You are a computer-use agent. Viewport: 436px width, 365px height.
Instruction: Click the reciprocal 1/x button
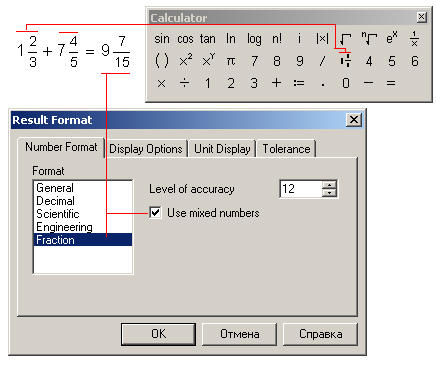click(x=414, y=39)
